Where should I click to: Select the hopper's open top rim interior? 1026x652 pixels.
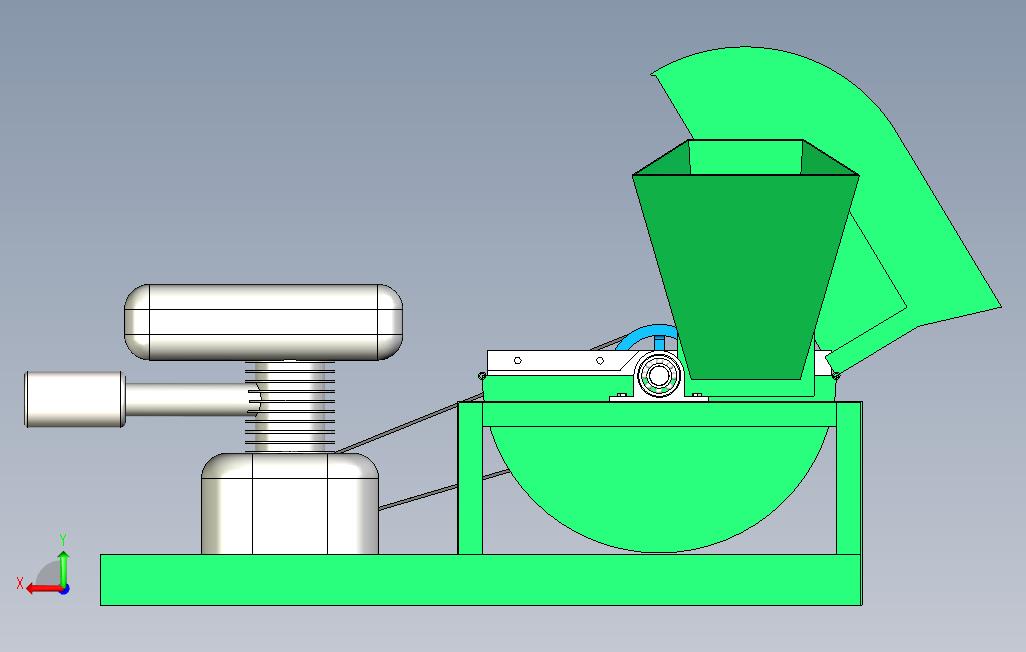click(745, 157)
